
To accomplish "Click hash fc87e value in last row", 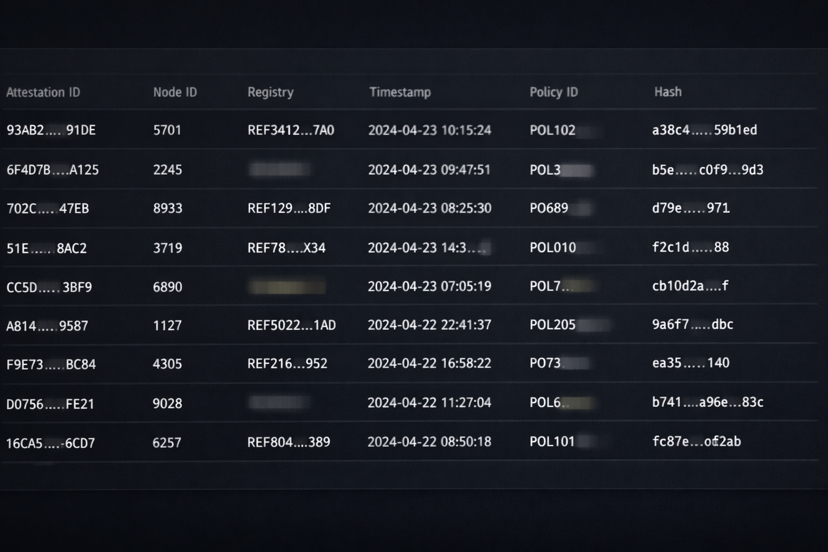I will coord(697,442).
